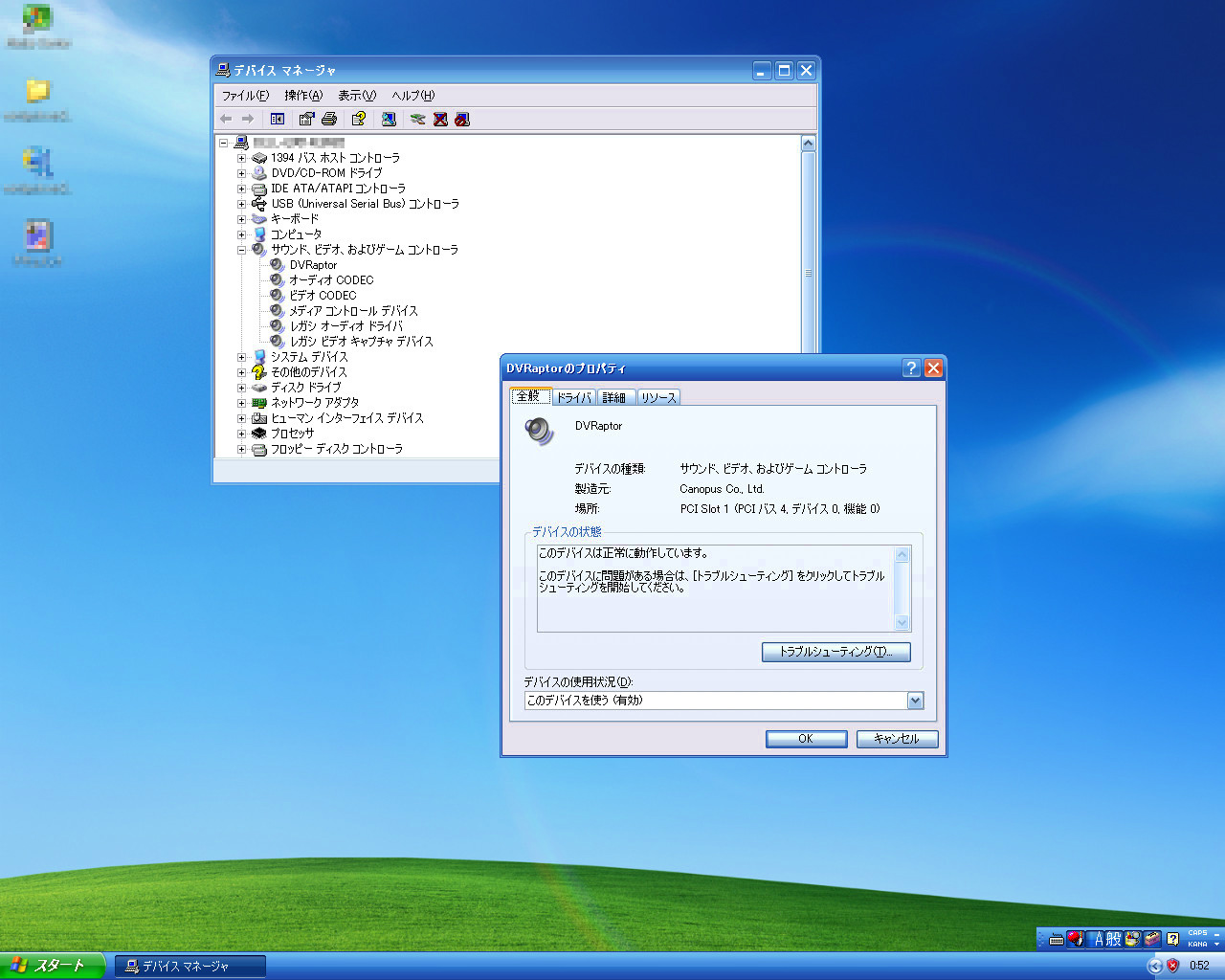Click the IME red brush input method icon
This screenshot has width=1225, height=980.
coord(1076,939)
